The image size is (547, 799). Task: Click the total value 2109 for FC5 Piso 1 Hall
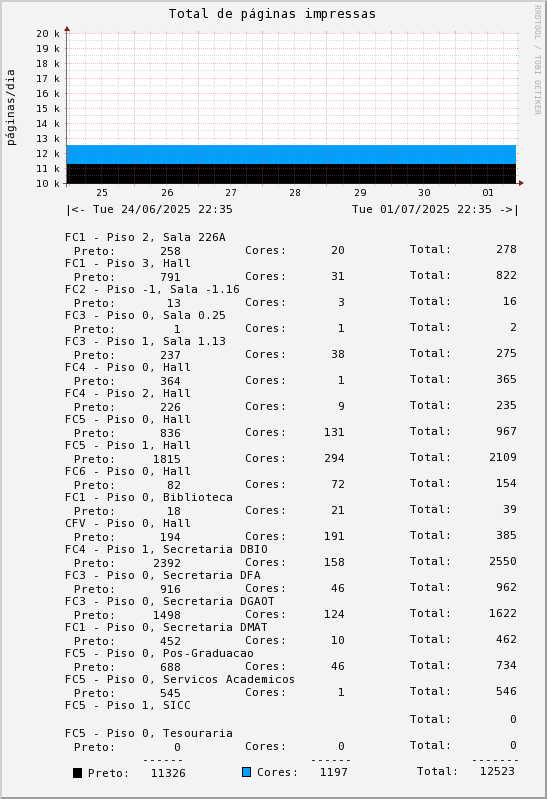(503, 457)
